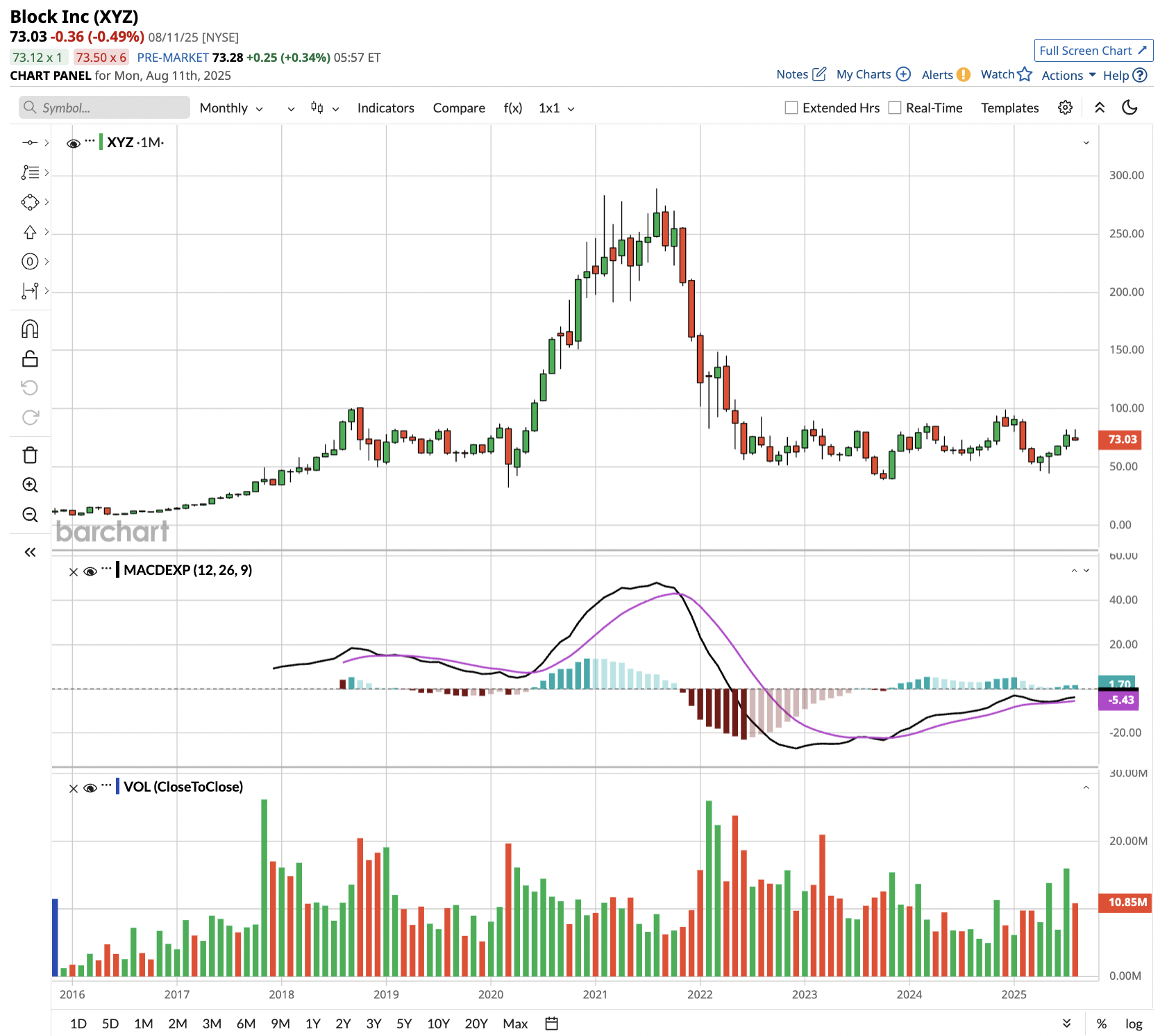Viewport: 1176px width, 1036px height.
Task: Move the MACDEXP pane down
Action: tap(1086, 571)
